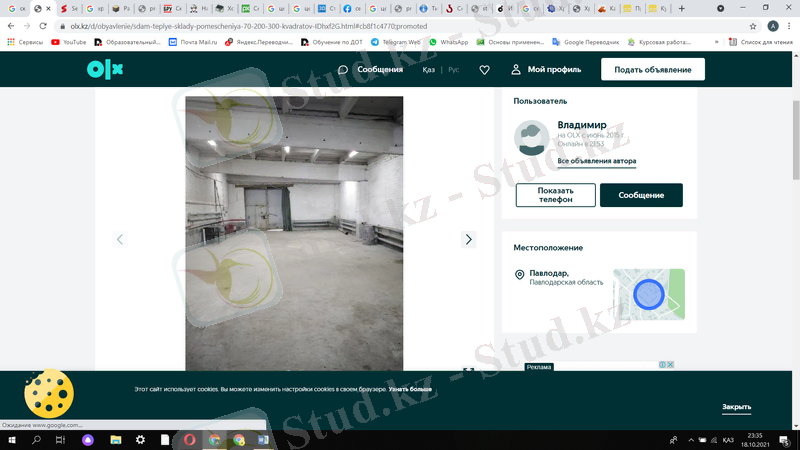Switch site language to Қаз

428,70
